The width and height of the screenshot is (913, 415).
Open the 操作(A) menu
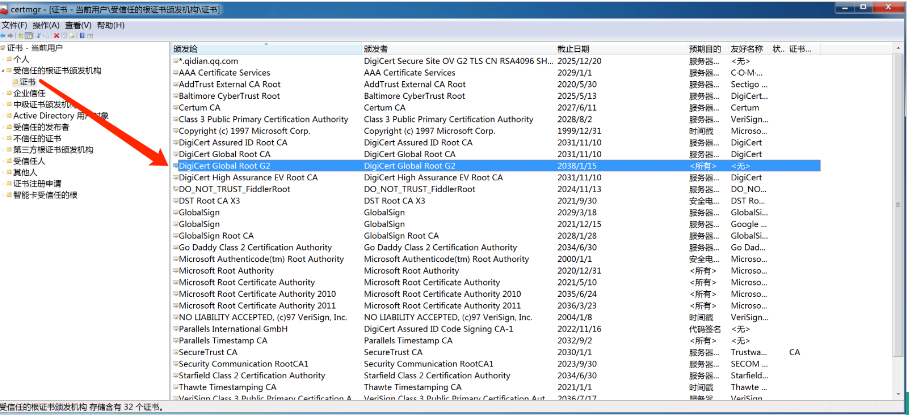(x=46, y=25)
